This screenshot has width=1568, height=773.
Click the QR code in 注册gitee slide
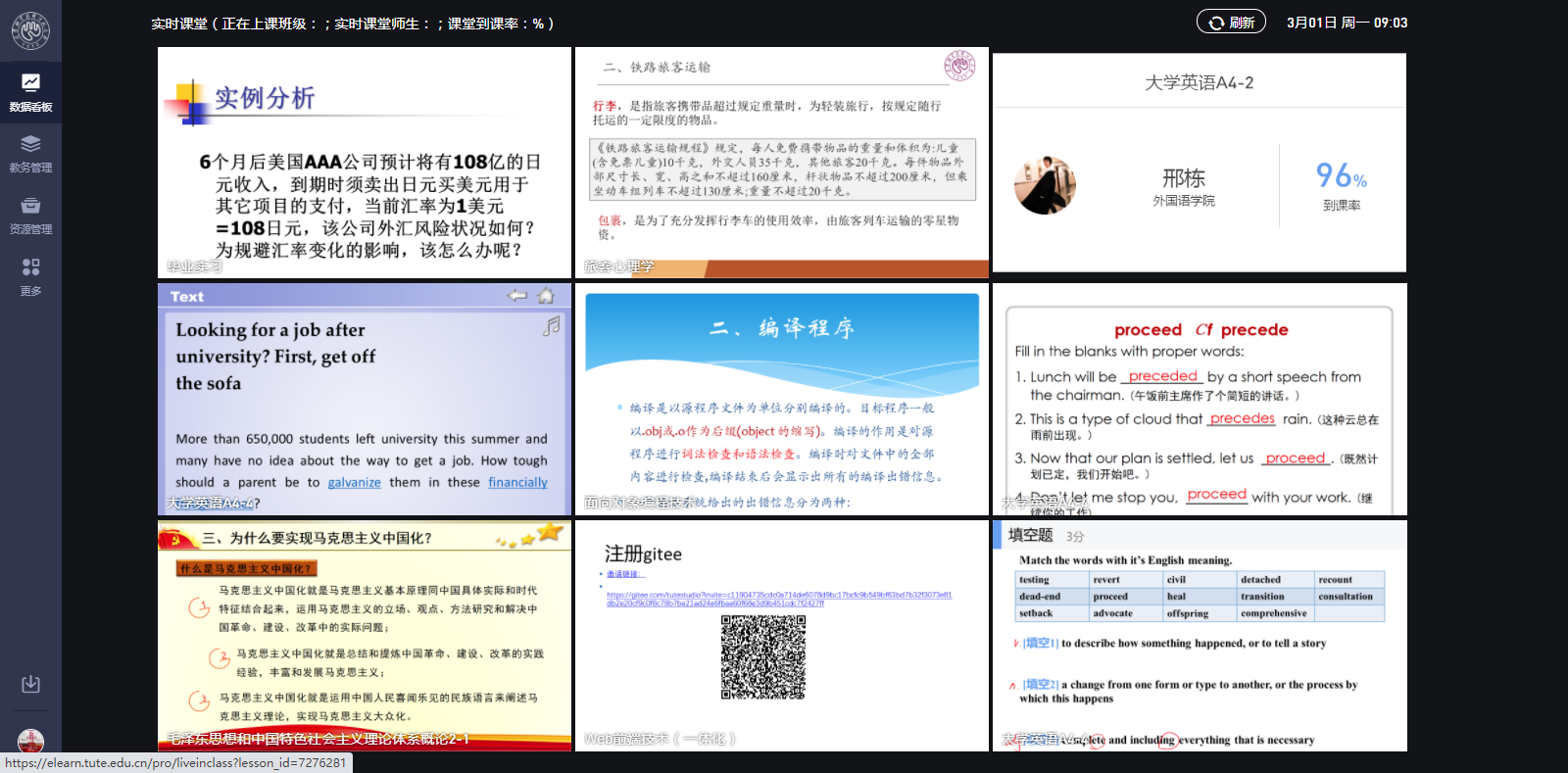point(763,657)
